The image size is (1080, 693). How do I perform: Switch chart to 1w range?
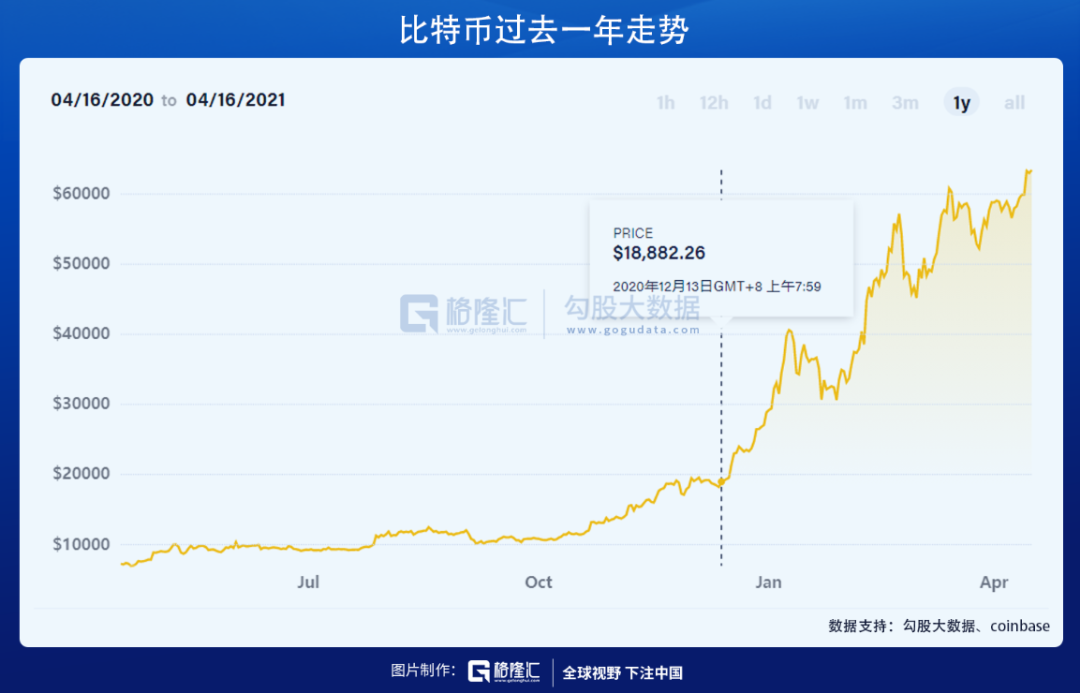coord(807,103)
